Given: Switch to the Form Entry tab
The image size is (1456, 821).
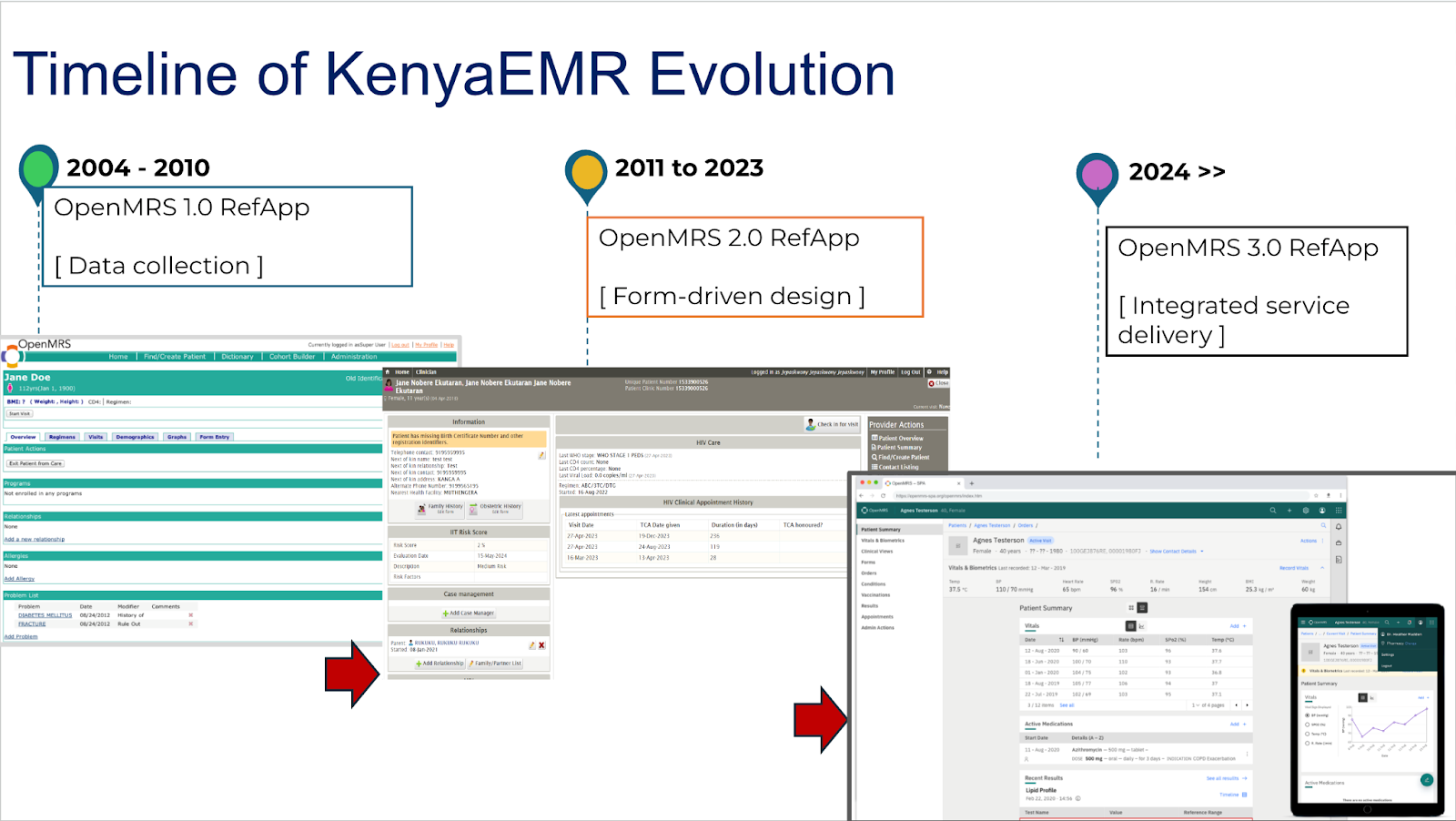Looking at the screenshot, I should [x=215, y=437].
